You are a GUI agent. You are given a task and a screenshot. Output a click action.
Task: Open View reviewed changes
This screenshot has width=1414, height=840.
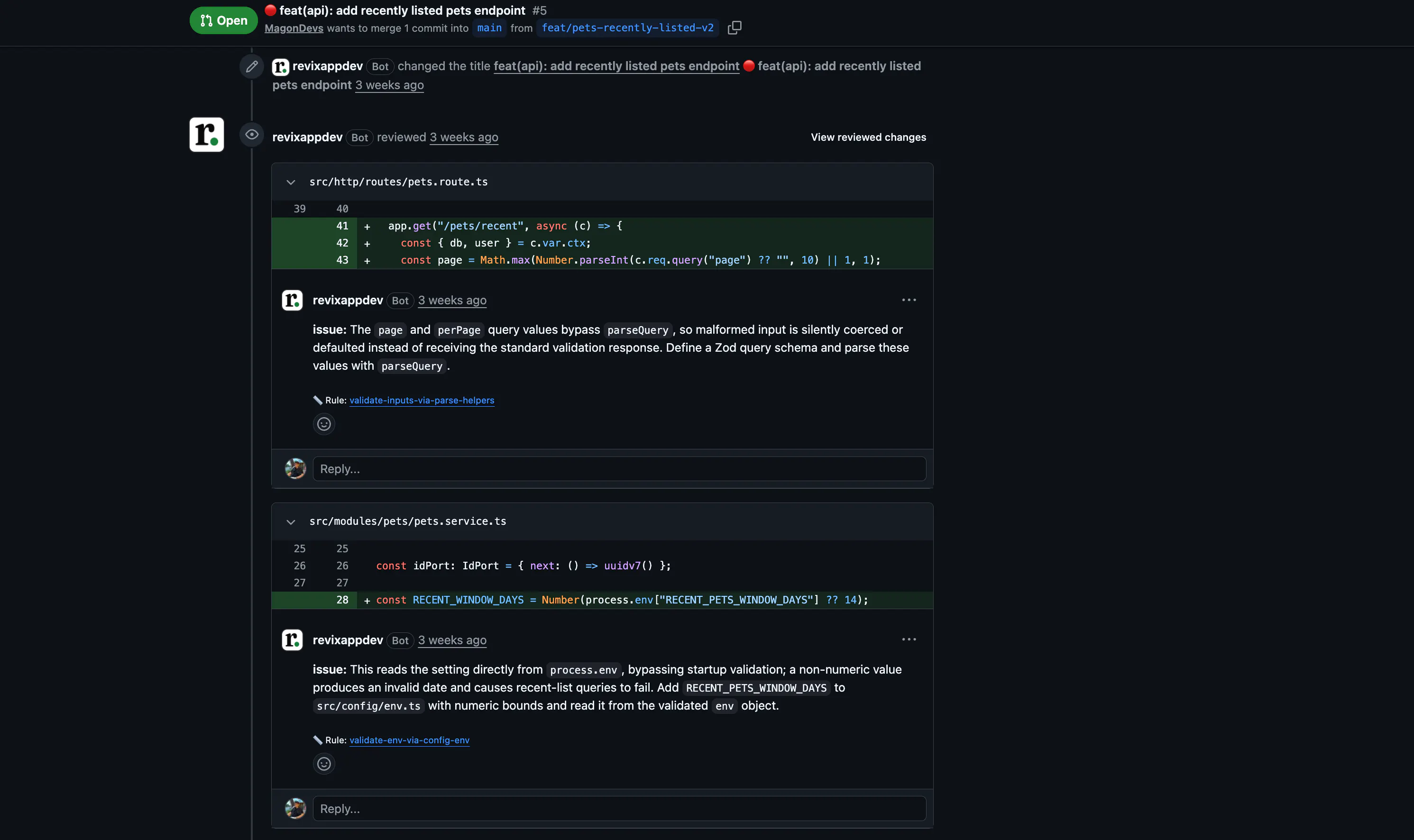pos(868,137)
